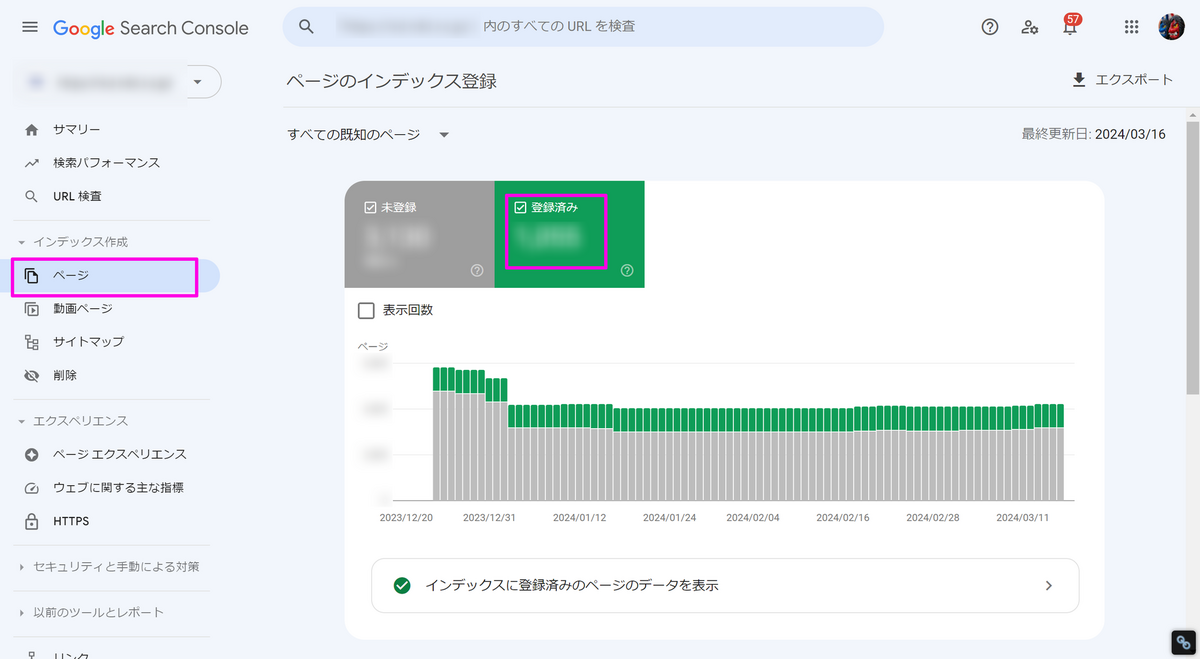Viewport: 1200px width, 659px height.
Task: Click the 動画ページ video icon
Action: point(32,309)
